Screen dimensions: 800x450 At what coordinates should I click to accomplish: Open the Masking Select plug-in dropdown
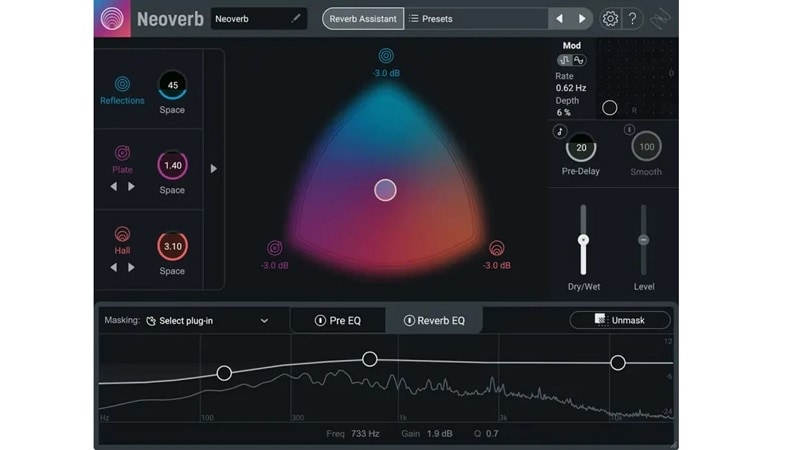point(207,321)
